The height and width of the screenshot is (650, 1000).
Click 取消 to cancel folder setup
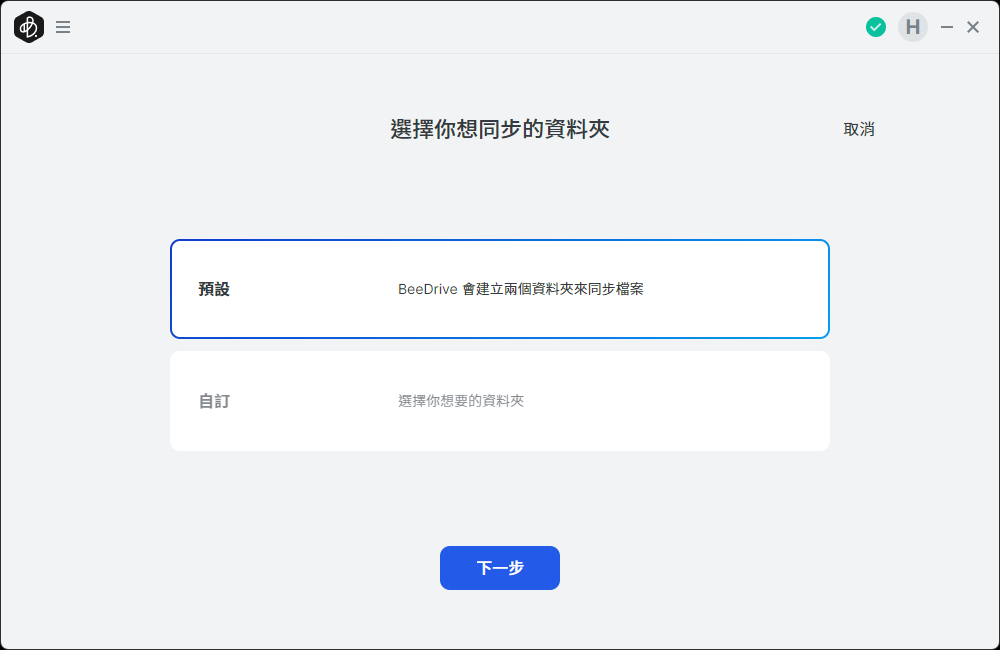pyautogui.click(x=859, y=129)
